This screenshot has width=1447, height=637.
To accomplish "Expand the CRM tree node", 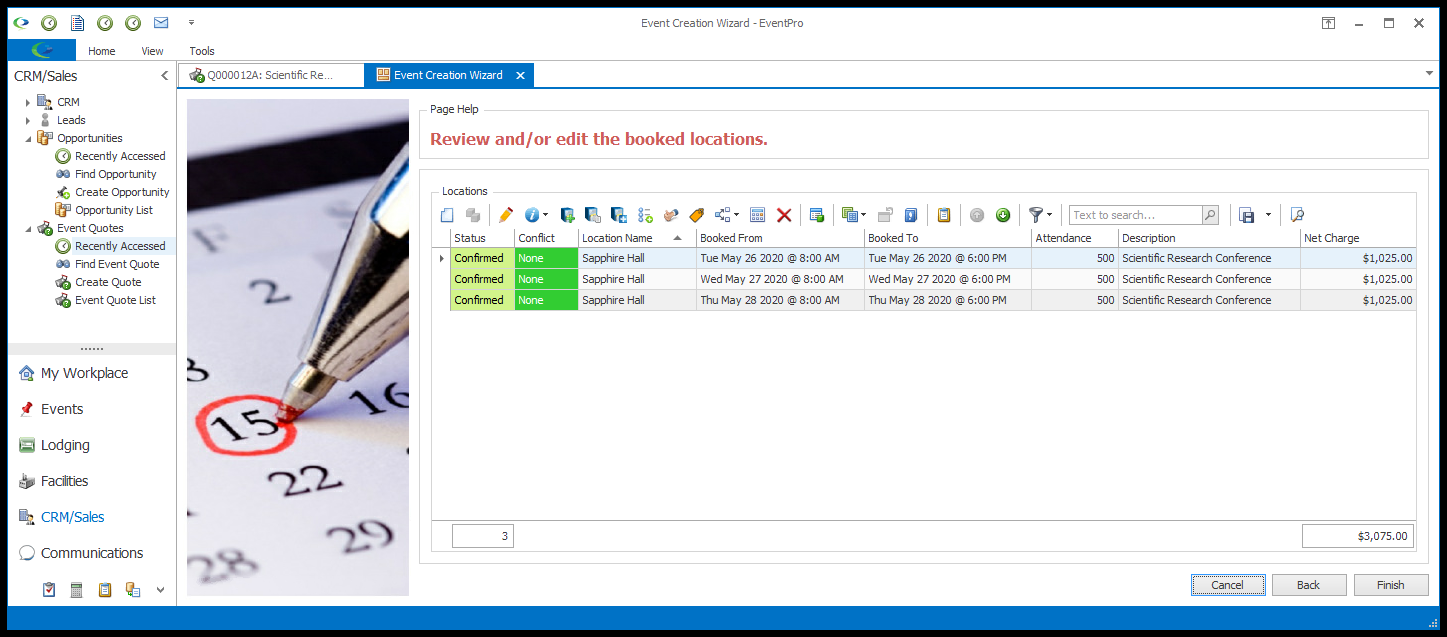I will click(x=28, y=102).
